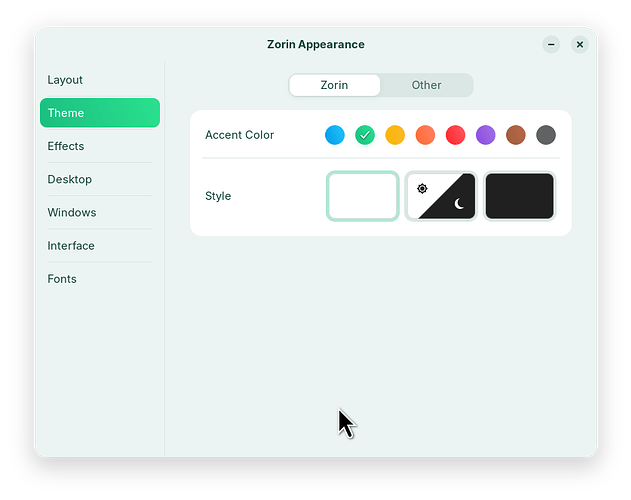Choose the blue accent color
This screenshot has width=631, height=500.
[x=335, y=135]
